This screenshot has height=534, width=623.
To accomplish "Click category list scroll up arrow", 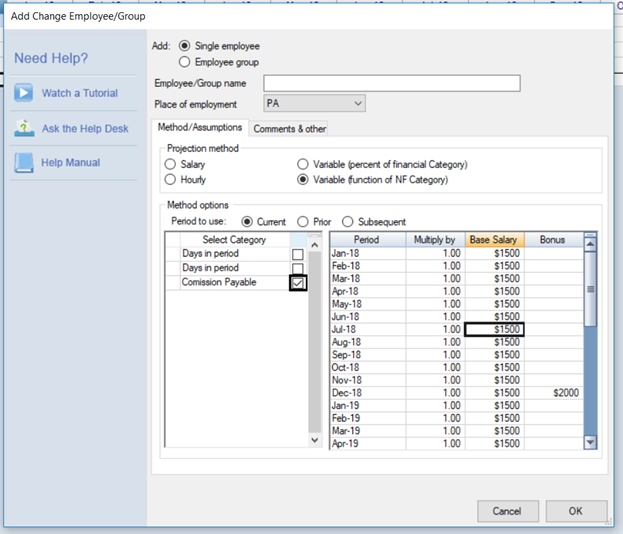I will 315,245.
